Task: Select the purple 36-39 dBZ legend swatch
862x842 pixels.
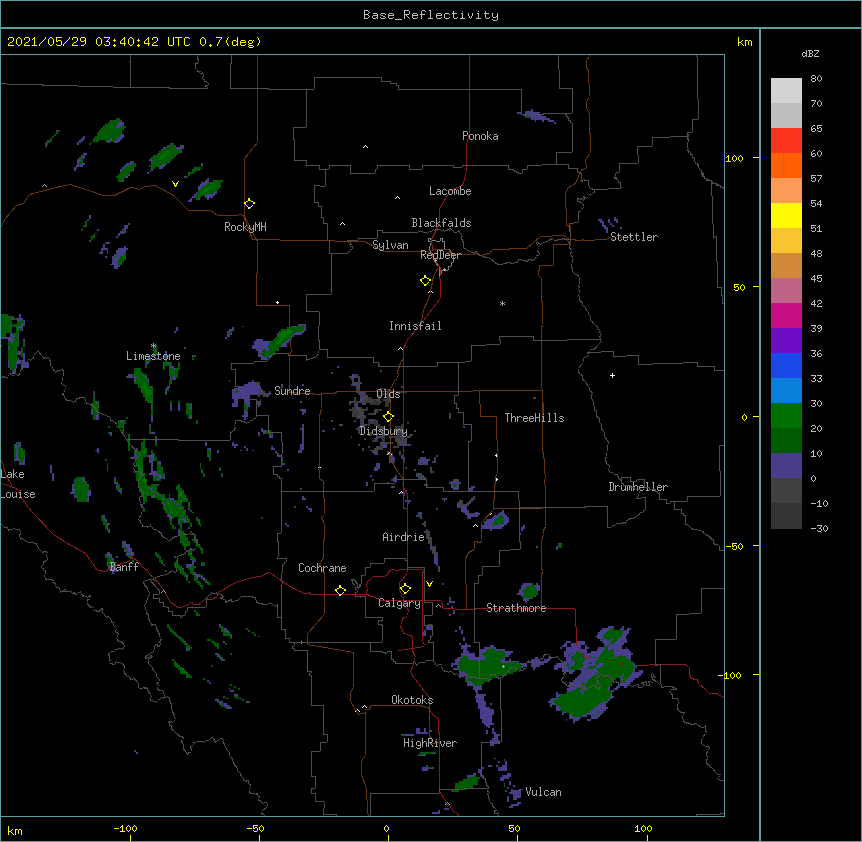Action: (x=786, y=340)
